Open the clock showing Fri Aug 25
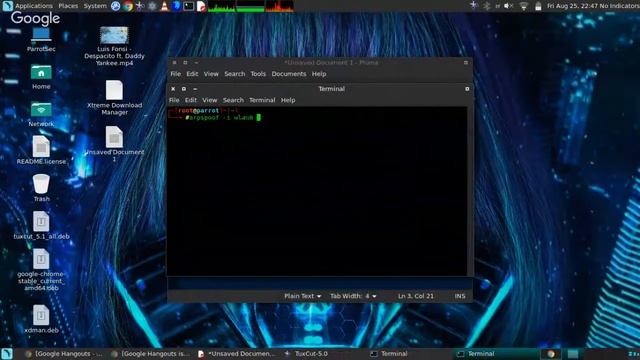The width and height of the screenshot is (640, 360). 571,6
